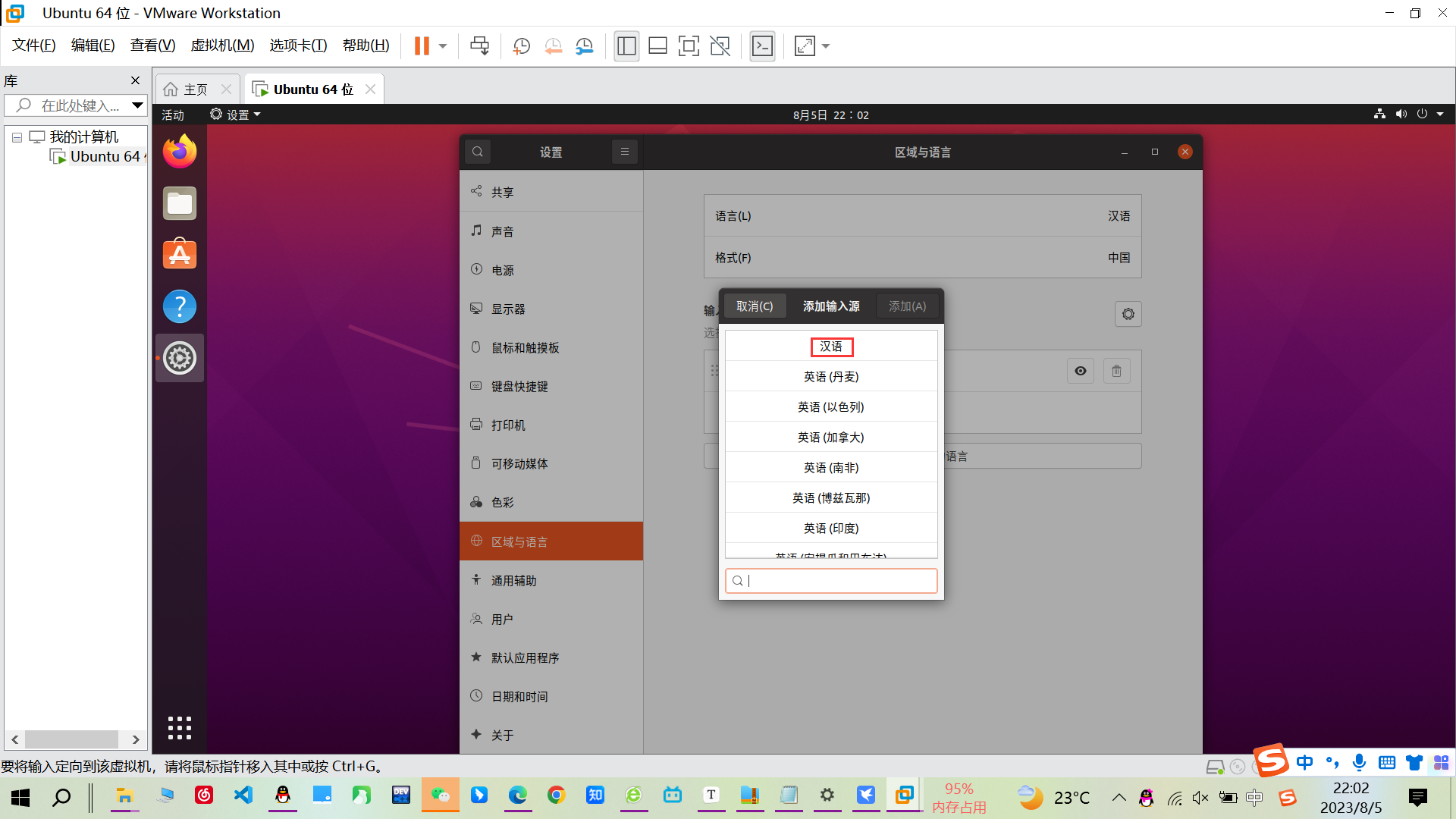Viewport: 1456px width, 819px height.
Task: Open the snapshot manager
Action: [x=585, y=46]
